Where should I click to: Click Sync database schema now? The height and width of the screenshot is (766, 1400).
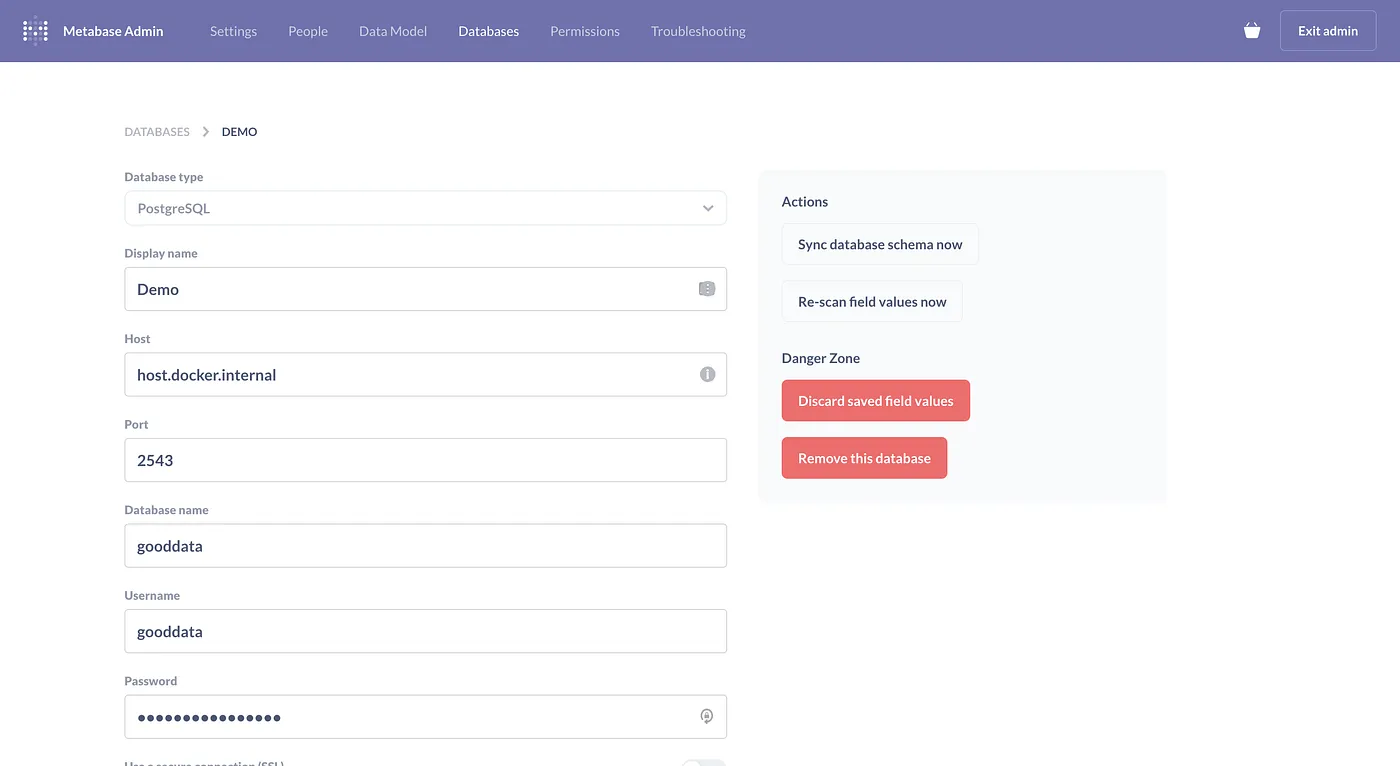coord(879,244)
